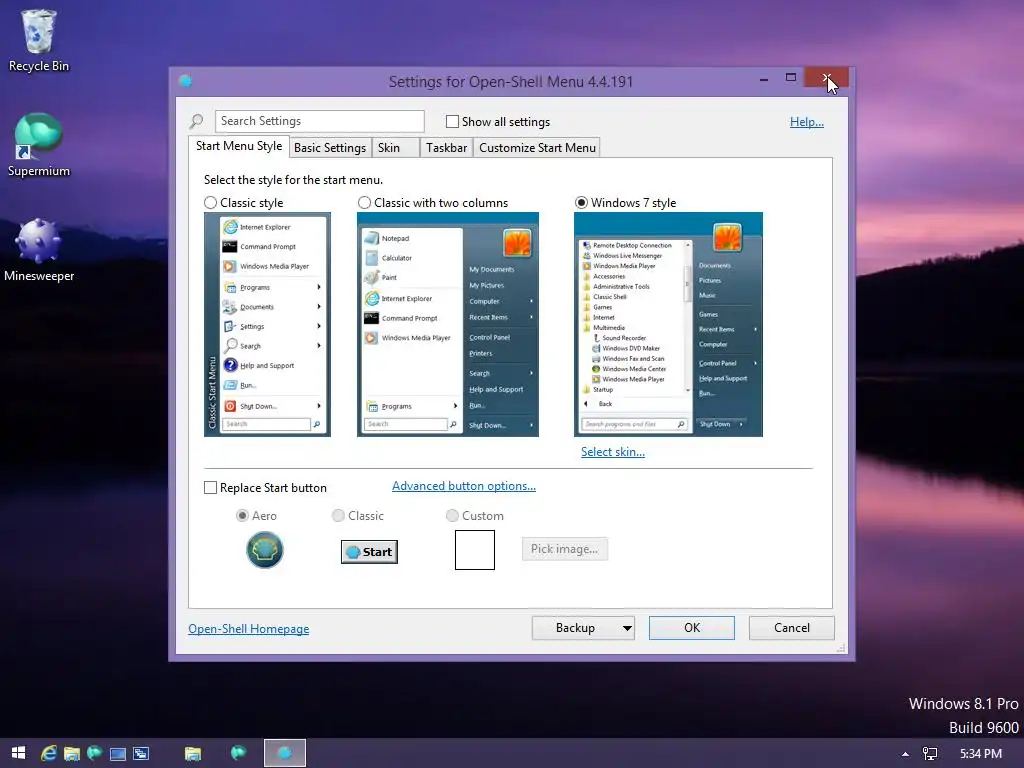This screenshot has height=768, width=1024.
Task: Click the Aero shell start button image
Action: (x=264, y=550)
